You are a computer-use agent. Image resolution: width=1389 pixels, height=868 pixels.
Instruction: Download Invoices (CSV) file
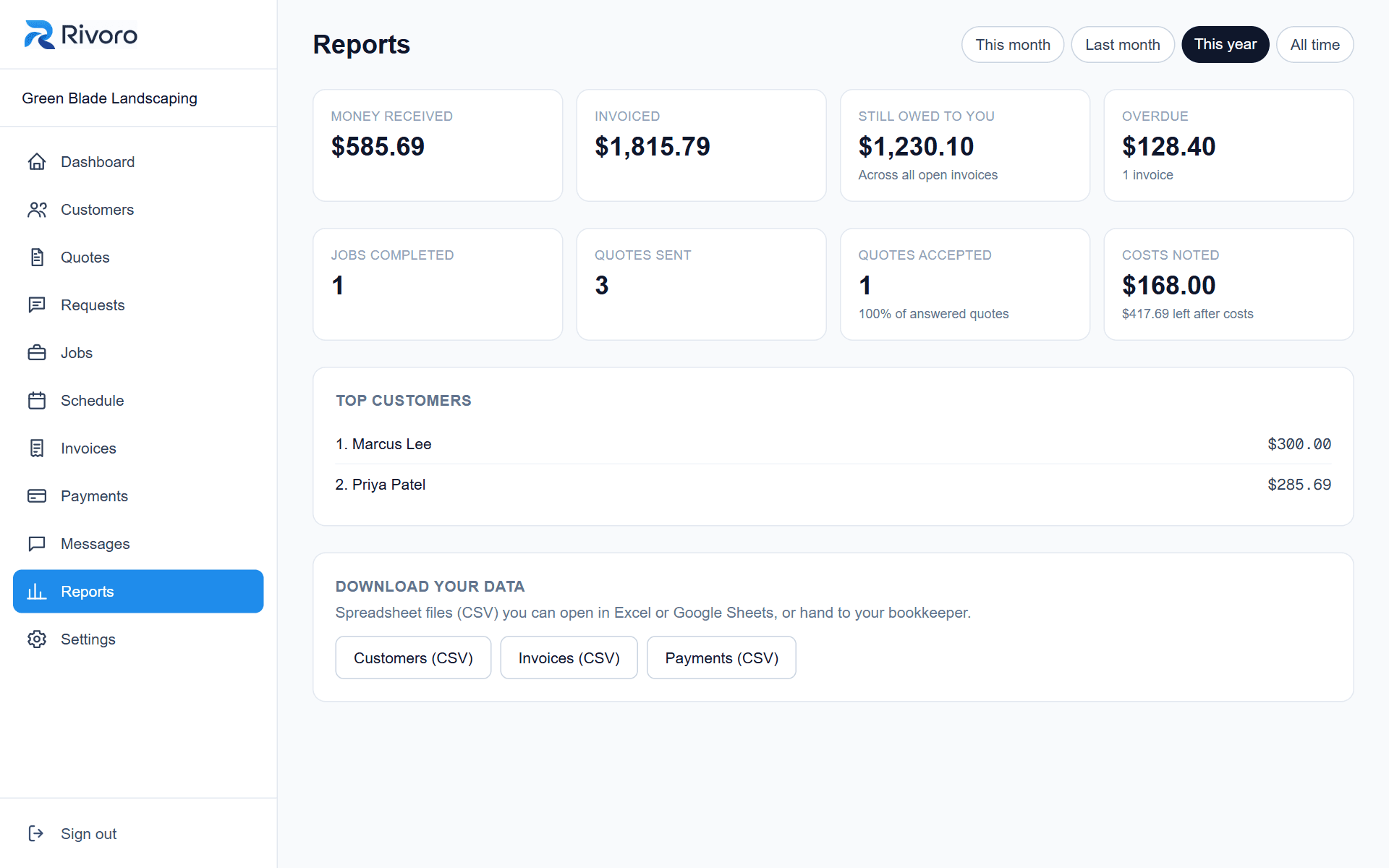569,658
